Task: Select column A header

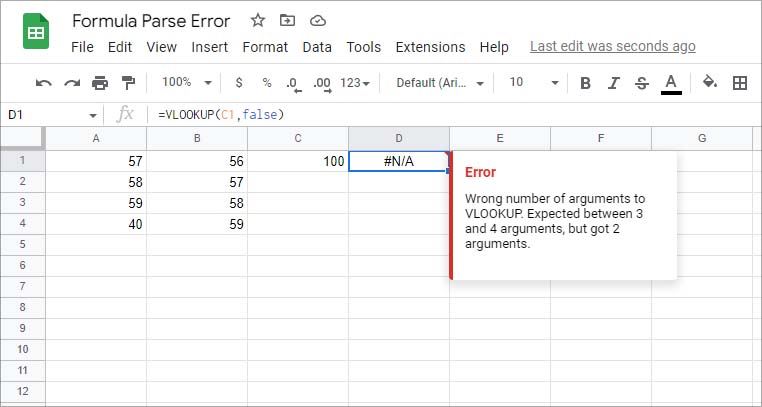Action: pos(96,138)
